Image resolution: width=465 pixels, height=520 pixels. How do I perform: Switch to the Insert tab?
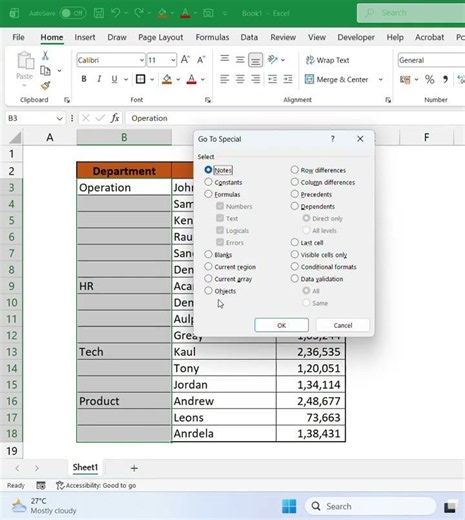coord(85,37)
